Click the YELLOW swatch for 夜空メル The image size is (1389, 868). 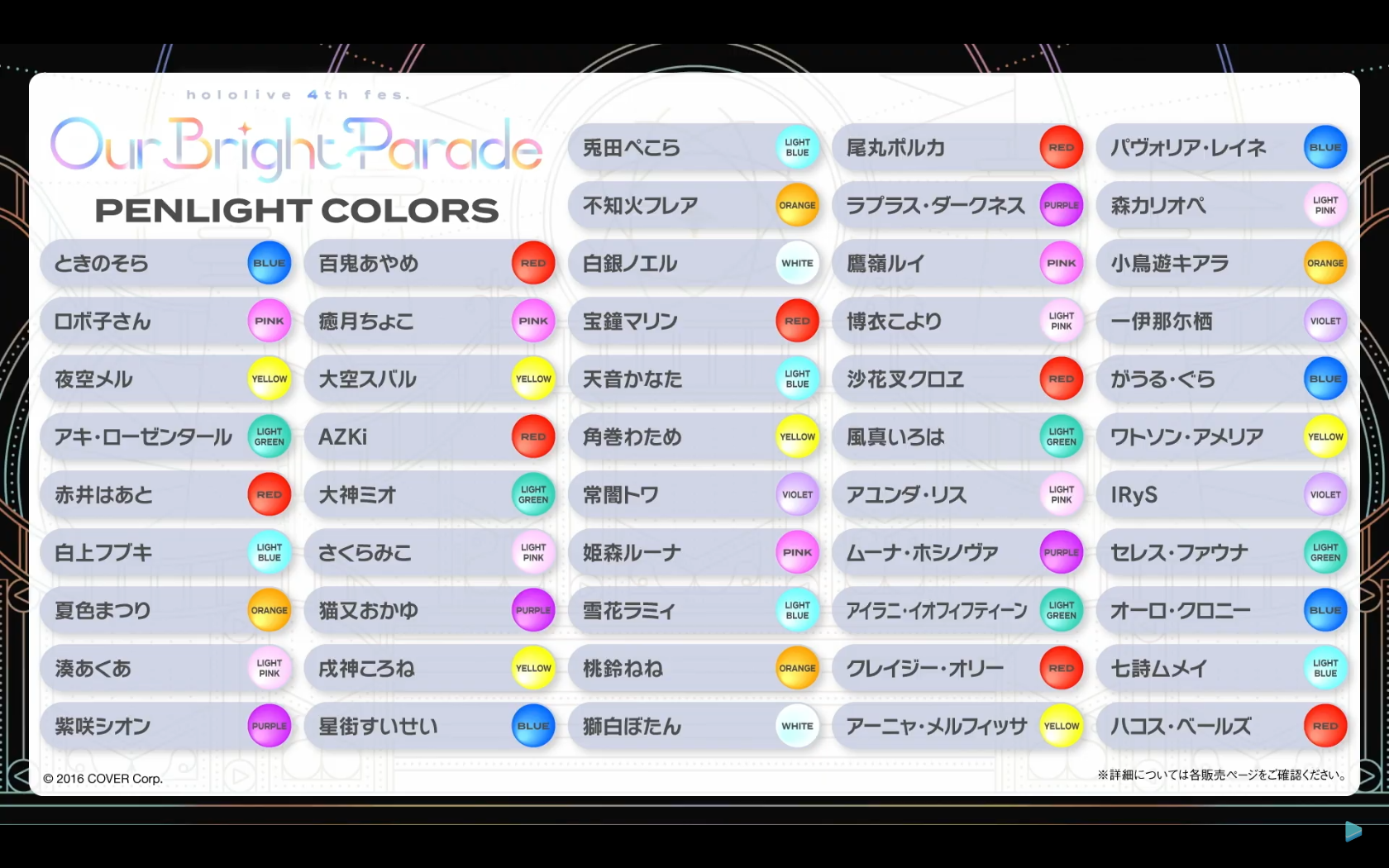pyautogui.click(x=270, y=379)
